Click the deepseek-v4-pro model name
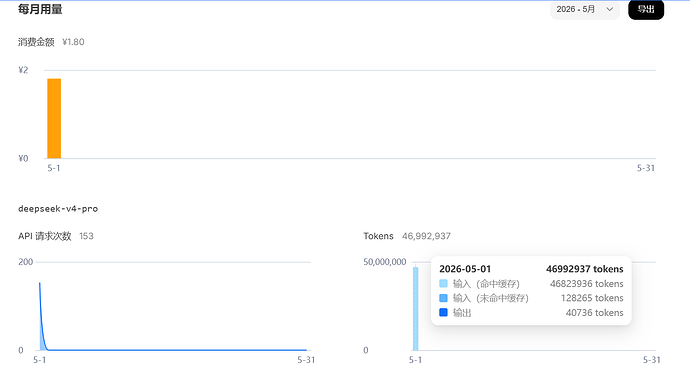Screen dimensions: 690x373 point(58,208)
